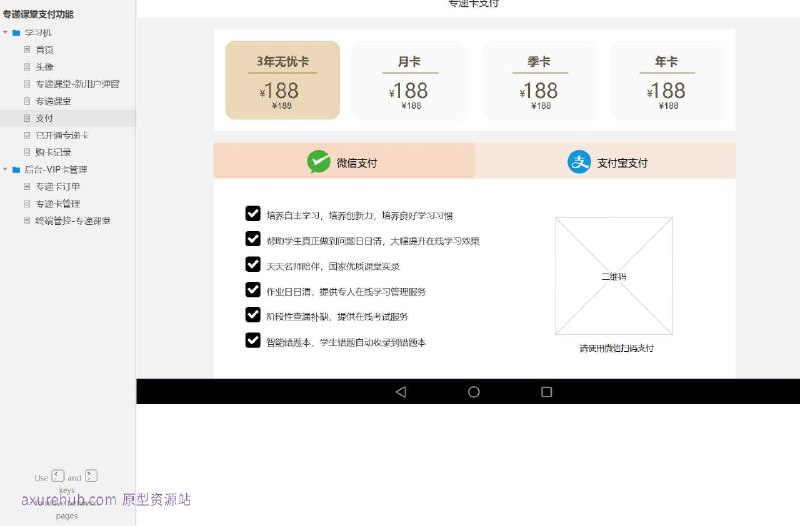Select the 年卡 card
800x526 pixels.
667,80
